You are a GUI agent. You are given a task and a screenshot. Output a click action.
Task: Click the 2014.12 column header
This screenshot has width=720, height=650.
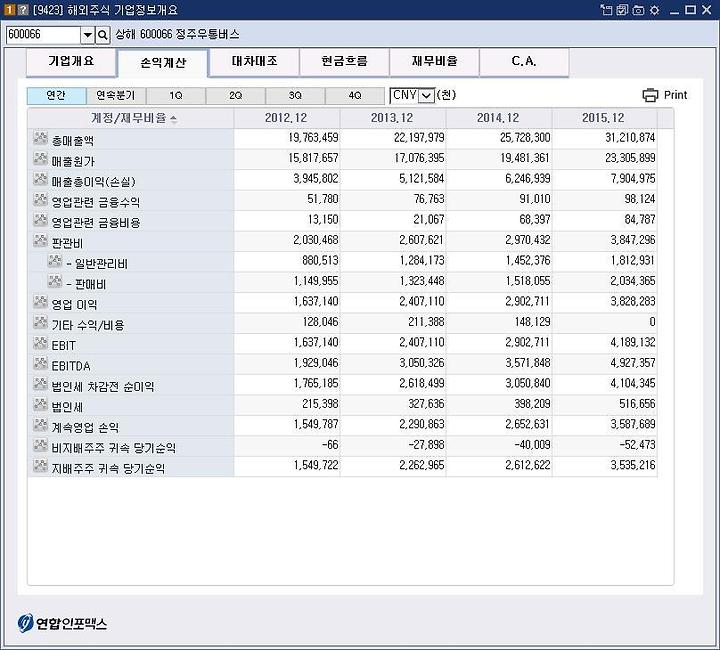tap(499, 118)
